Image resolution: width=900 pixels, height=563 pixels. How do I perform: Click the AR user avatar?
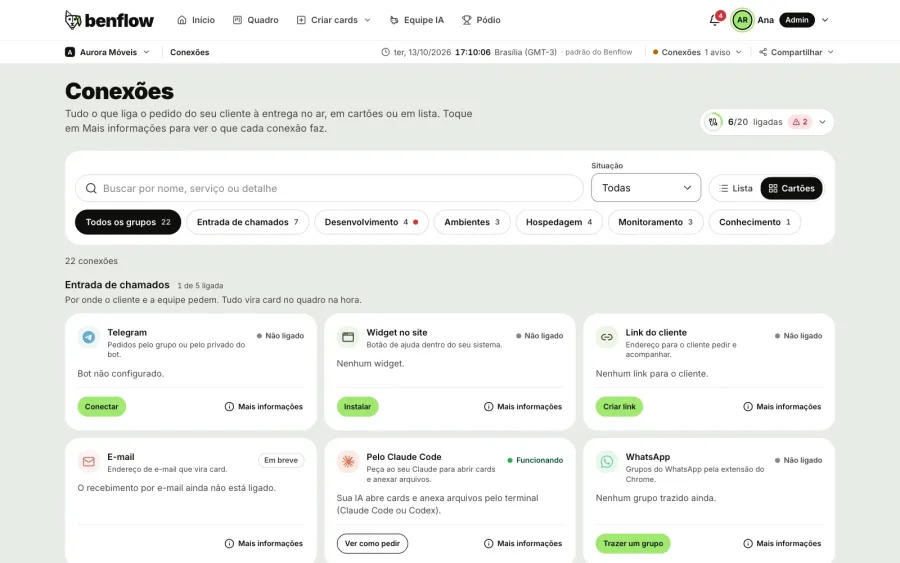coord(742,20)
